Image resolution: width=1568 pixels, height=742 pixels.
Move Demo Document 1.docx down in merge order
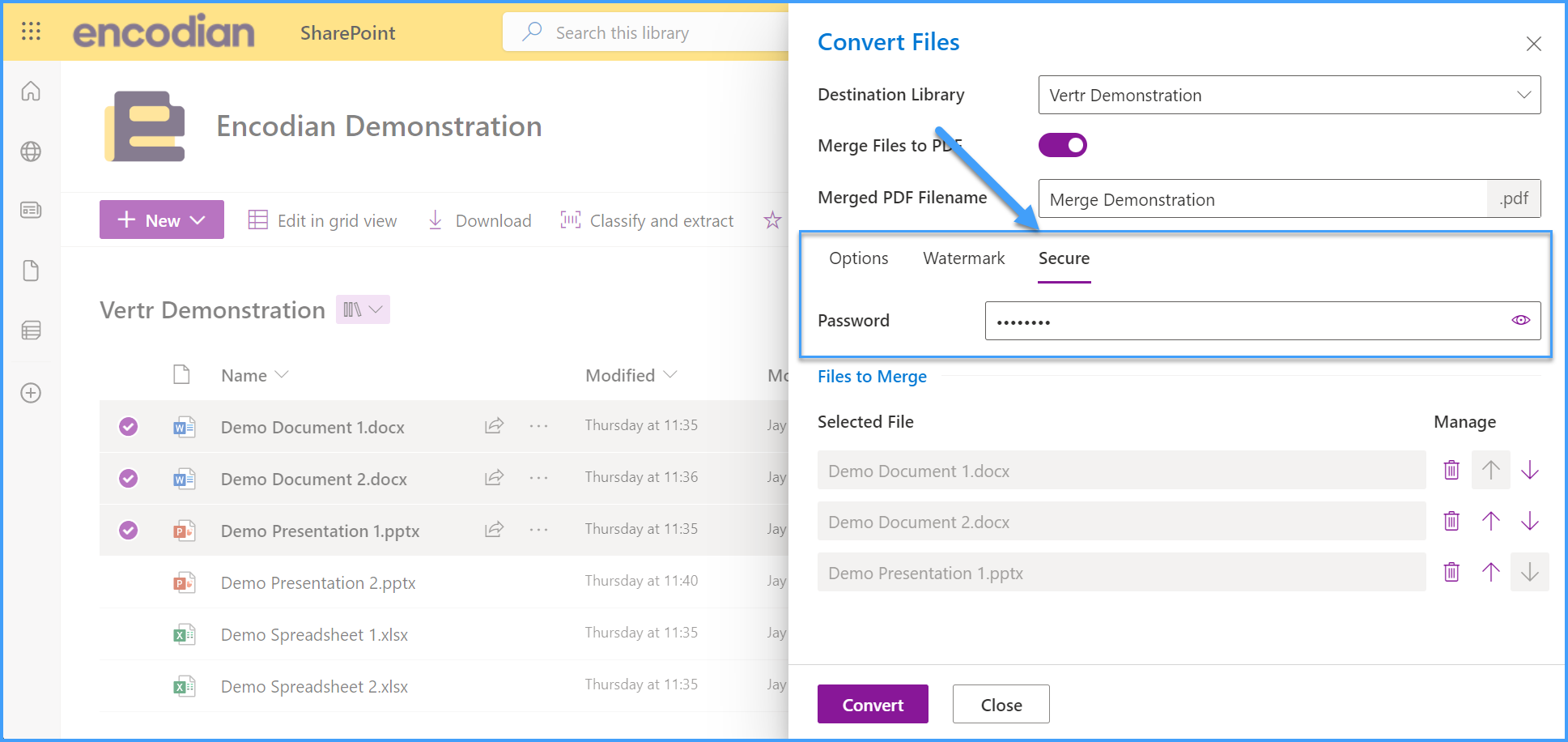click(1530, 470)
